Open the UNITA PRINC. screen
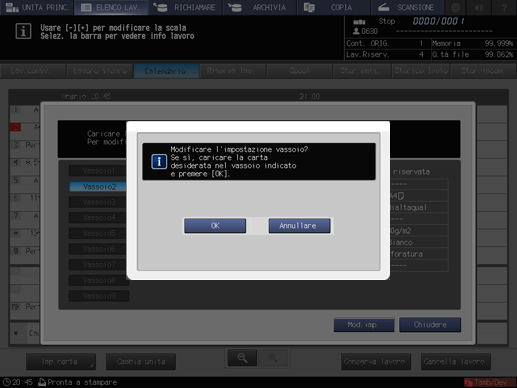This screenshot has width=517, height=388. 37,7
